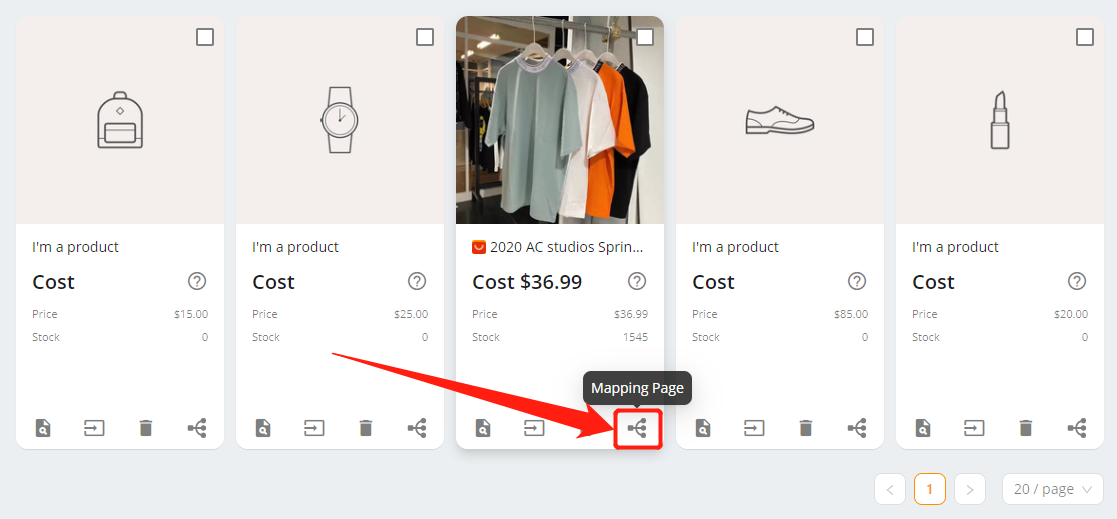The image size is (1117, 519).
Task: Click the $20.00 price value
Action: click(1071, 314)
